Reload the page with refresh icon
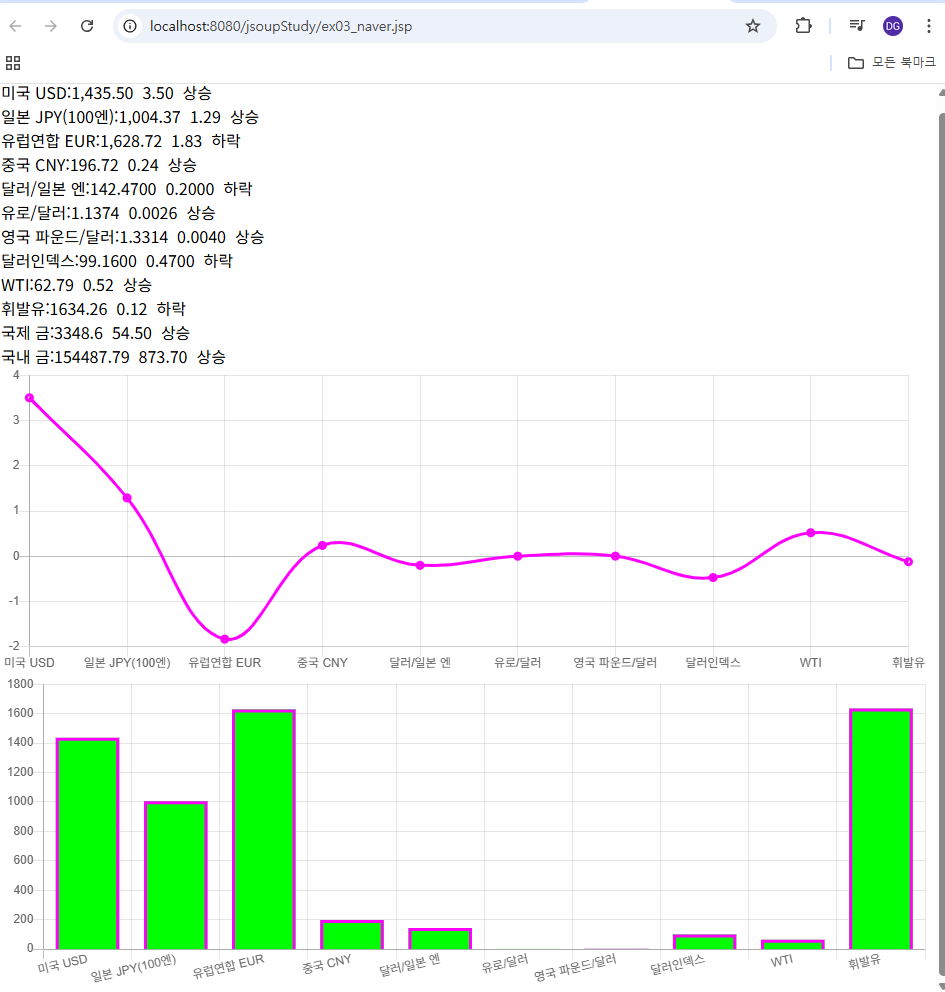 pos(87,26)
